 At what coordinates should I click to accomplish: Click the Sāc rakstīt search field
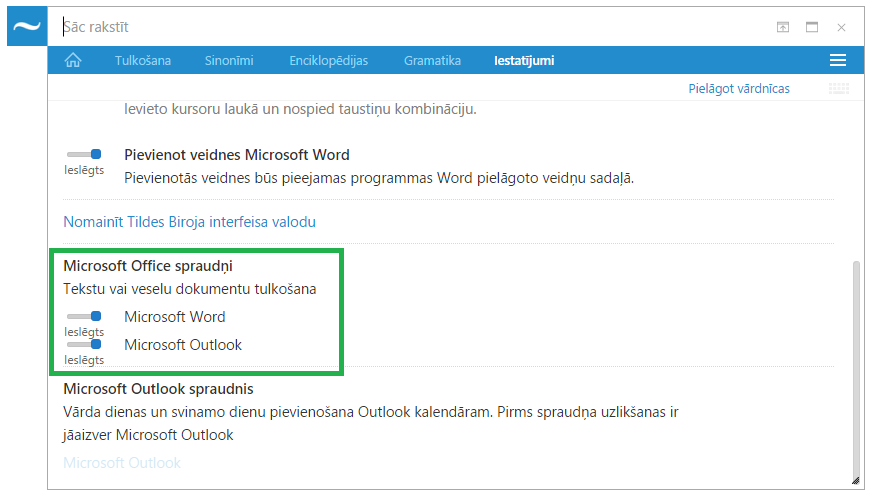(400, 27)
